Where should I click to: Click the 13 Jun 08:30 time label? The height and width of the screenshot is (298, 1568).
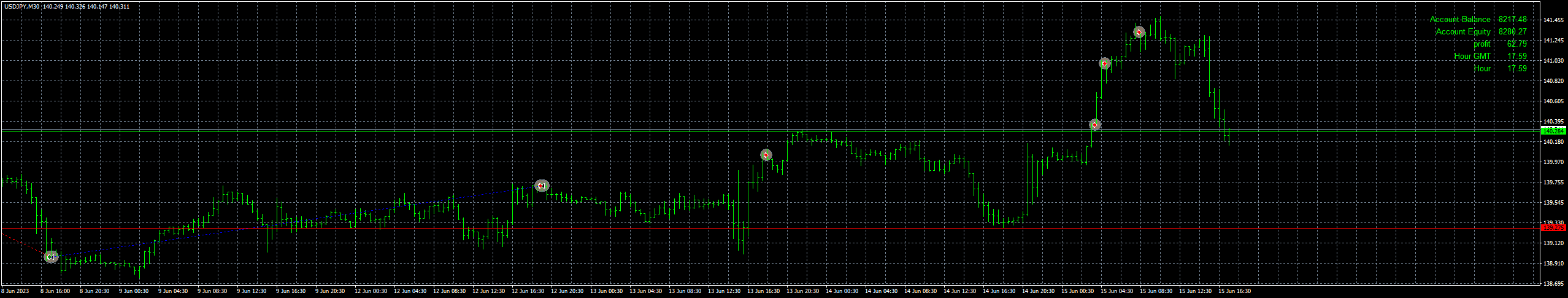685,291
